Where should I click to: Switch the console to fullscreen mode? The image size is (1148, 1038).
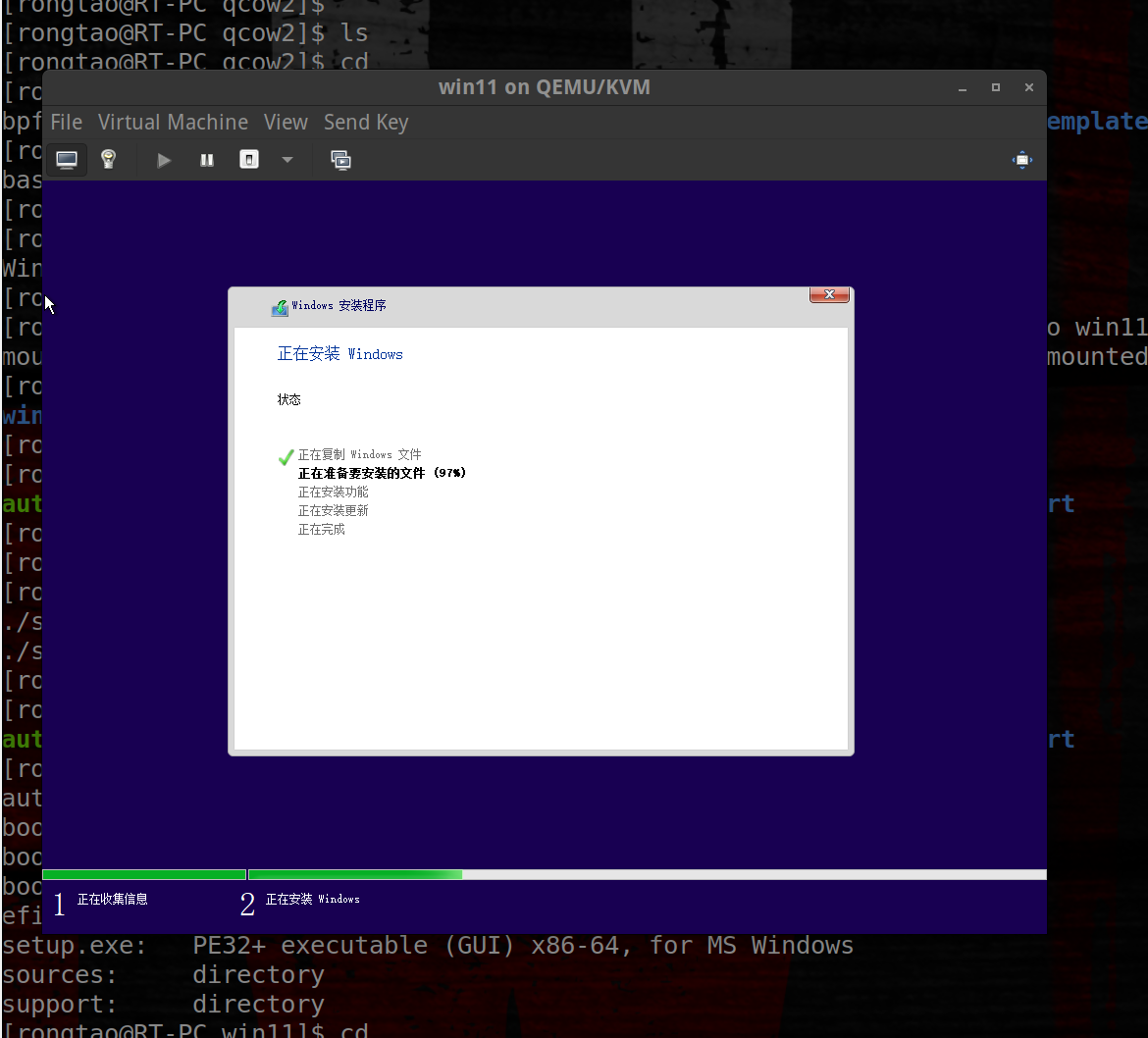340,159
